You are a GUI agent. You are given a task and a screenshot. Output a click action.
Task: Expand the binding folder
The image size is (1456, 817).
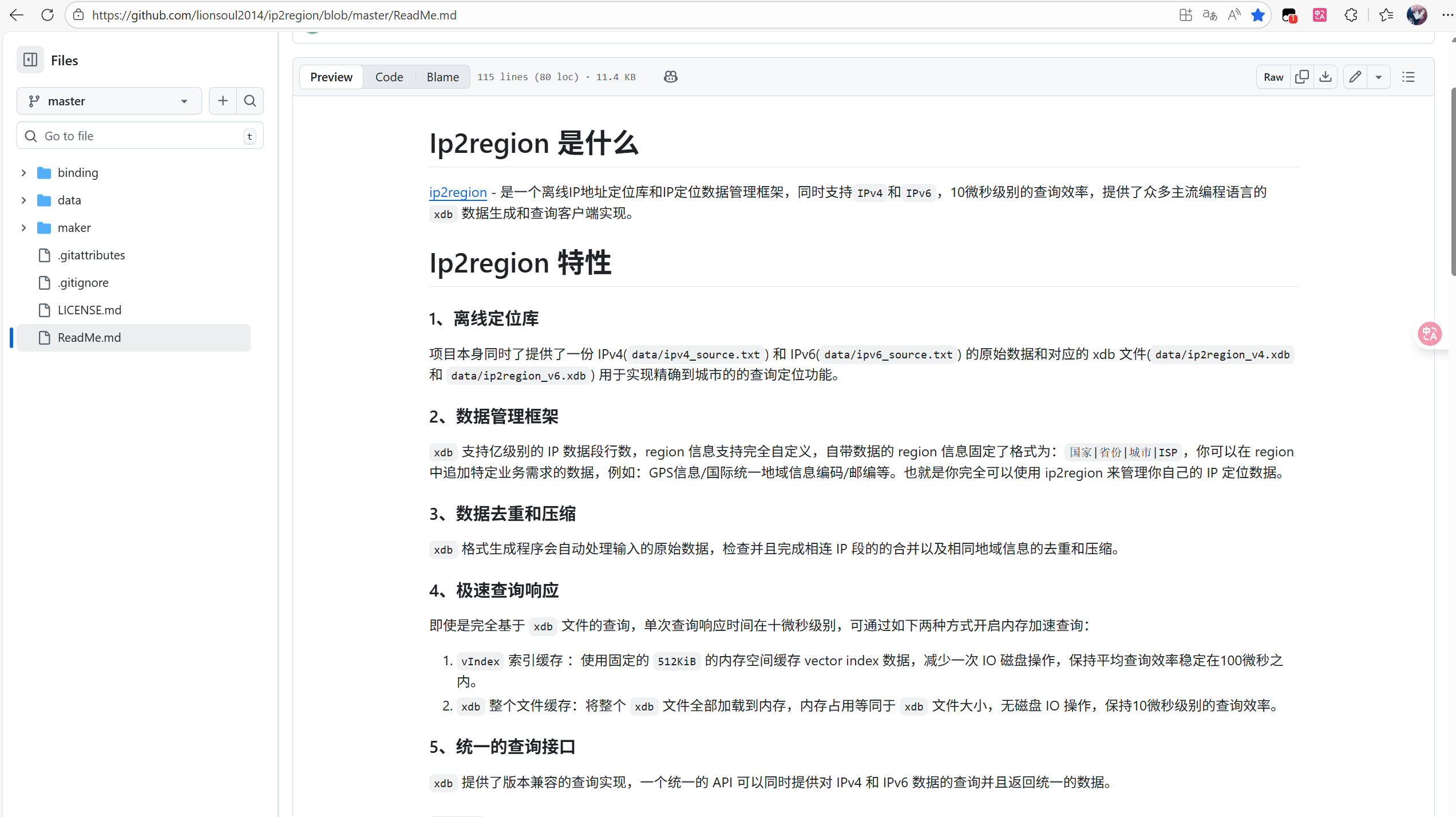click(x=23, y=173)
